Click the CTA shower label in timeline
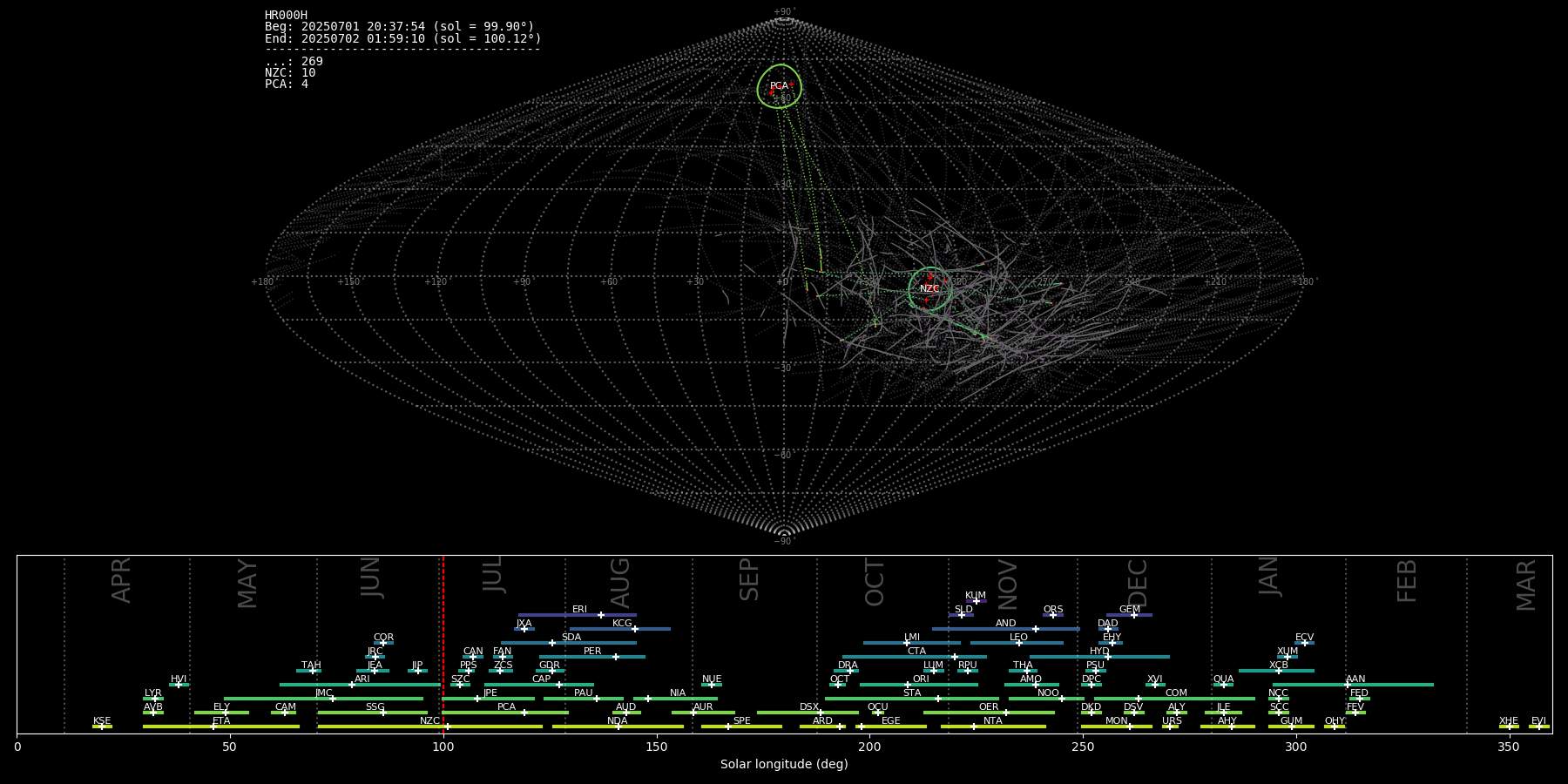 [916, 652]
